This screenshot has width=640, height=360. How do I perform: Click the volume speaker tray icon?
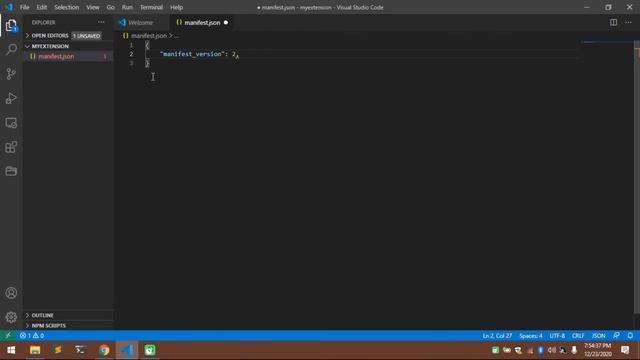pos(551,350)
